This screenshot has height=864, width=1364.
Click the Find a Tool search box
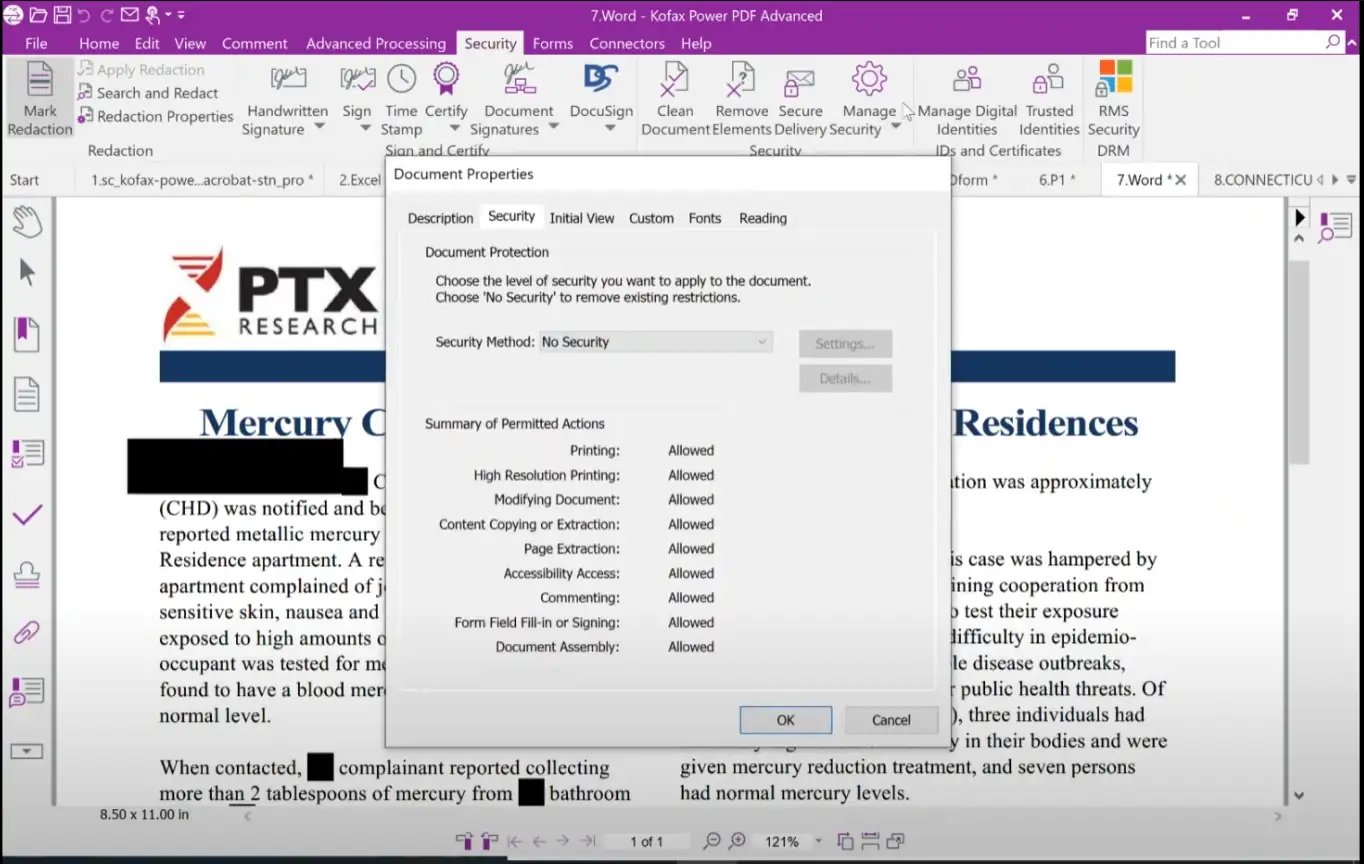coord(1234,43)
